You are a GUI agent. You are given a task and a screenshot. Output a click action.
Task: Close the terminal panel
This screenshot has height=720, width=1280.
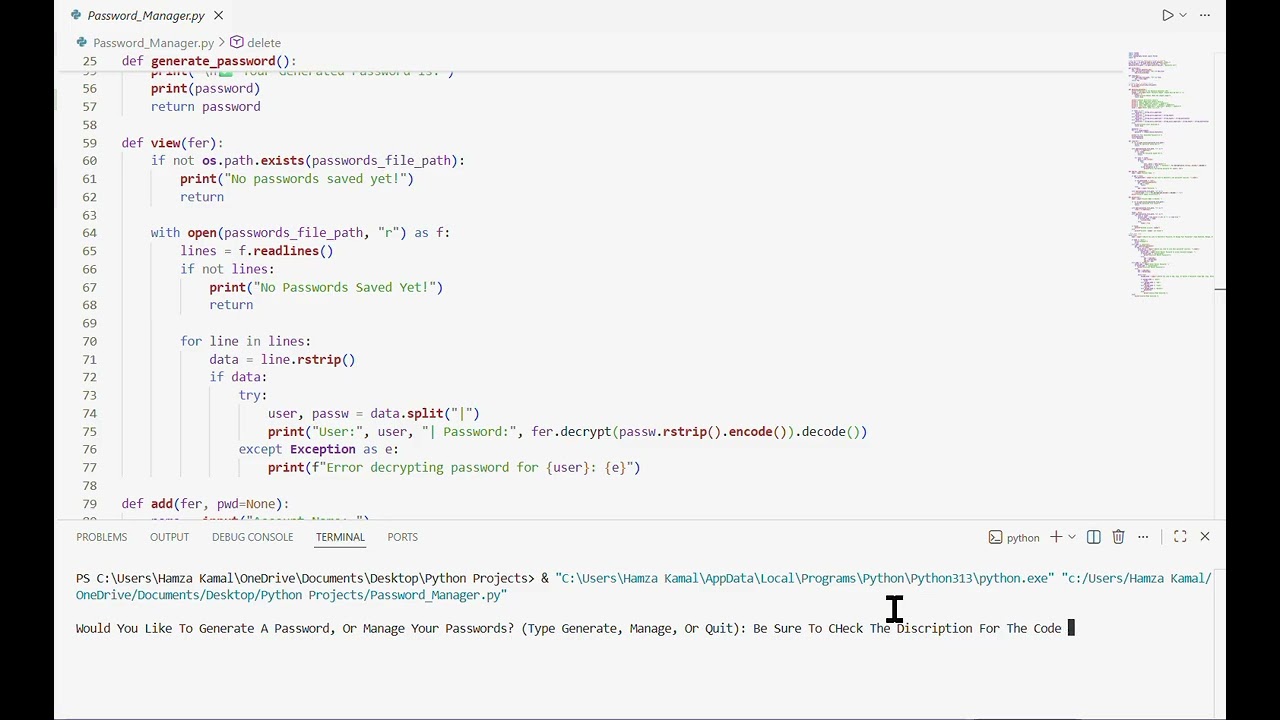(x=1205, y=537)
